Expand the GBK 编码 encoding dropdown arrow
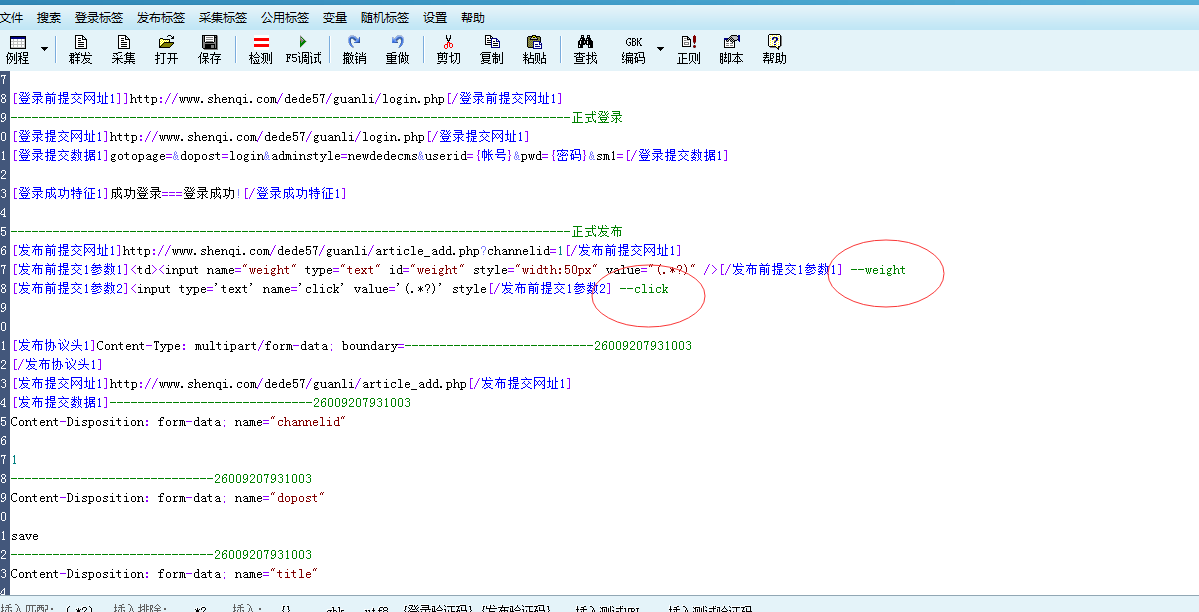 (x=660, y=49)
